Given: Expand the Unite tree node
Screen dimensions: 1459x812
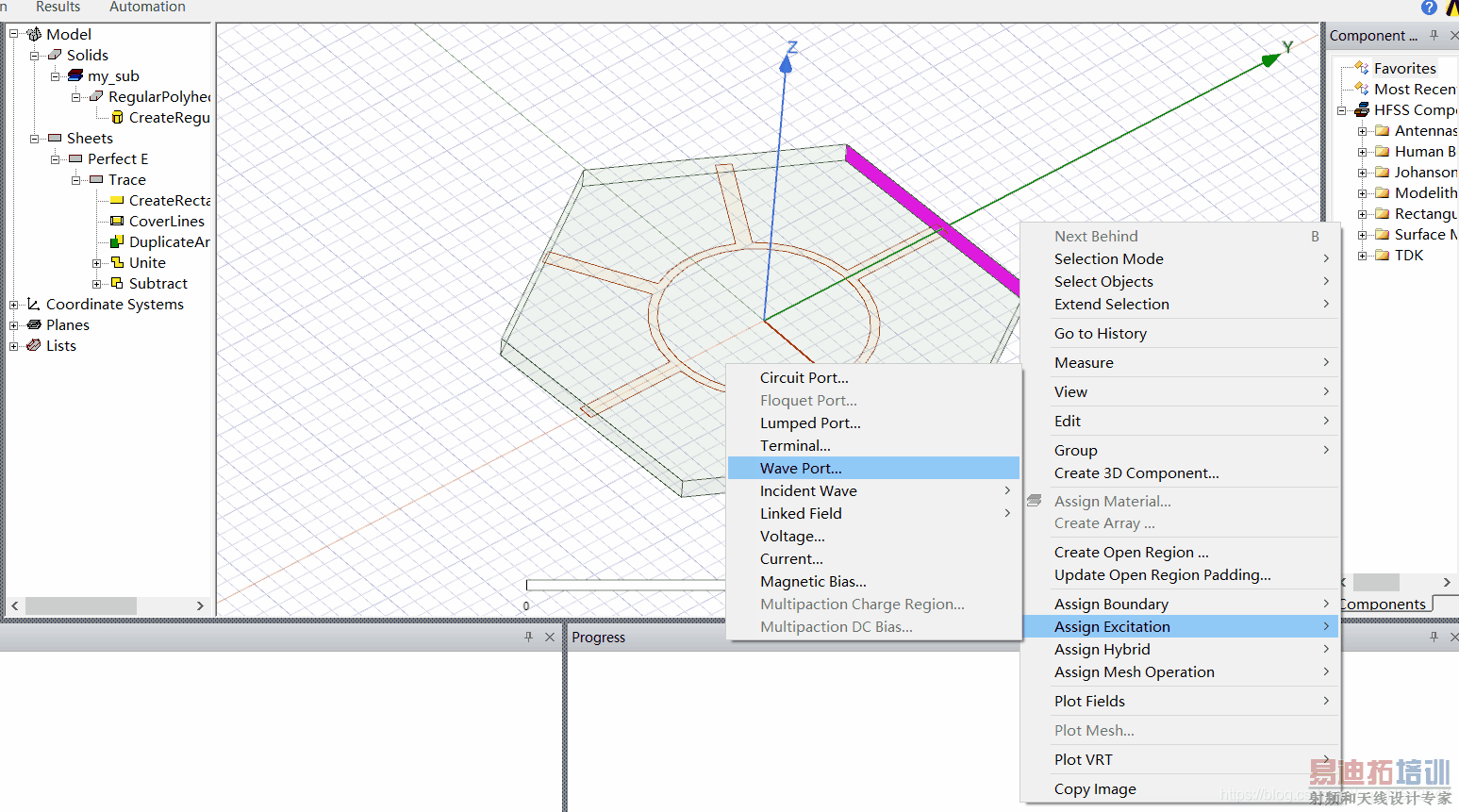Looking at the screenshot, I should coord(96,263).
